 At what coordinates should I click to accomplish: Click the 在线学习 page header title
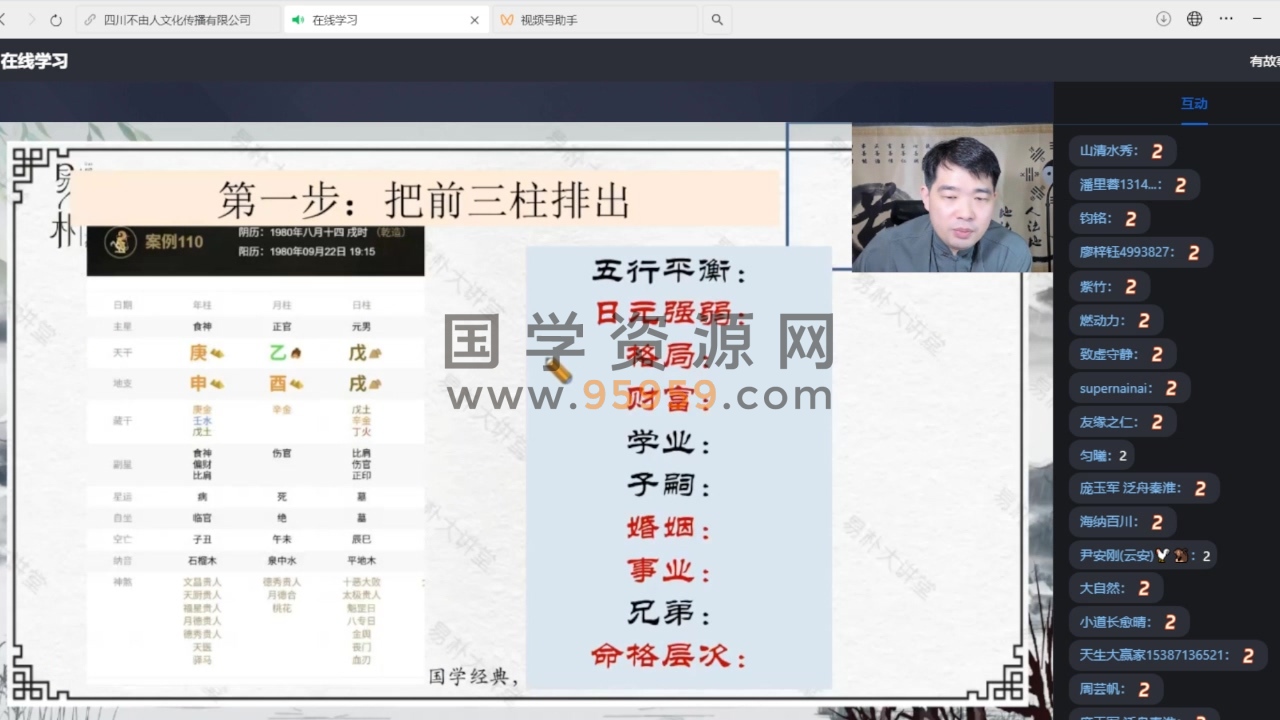pos(34,61)
